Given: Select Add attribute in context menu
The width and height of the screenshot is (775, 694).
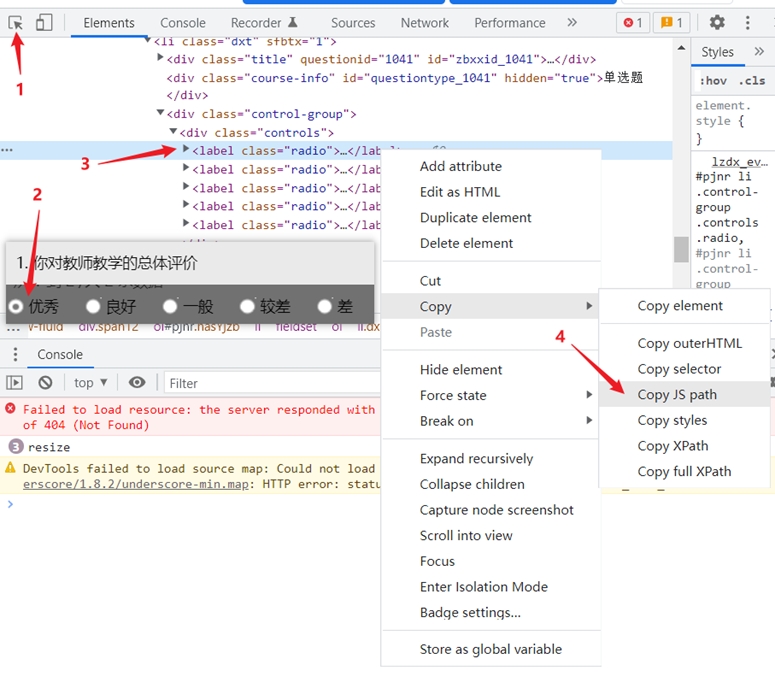Looking at the screenshot, I should click(491, 166).
